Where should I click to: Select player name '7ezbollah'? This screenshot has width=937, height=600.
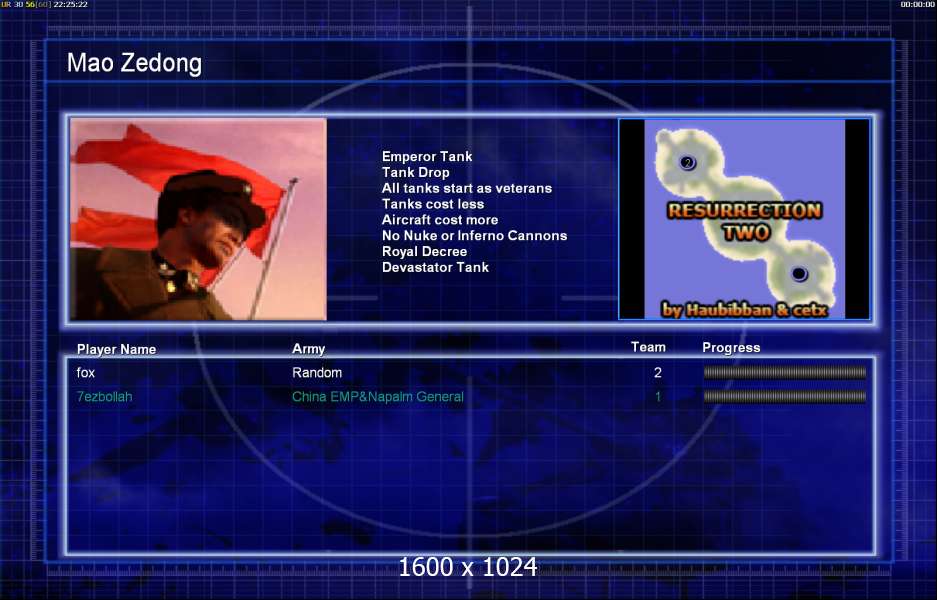tap(105, 397)
